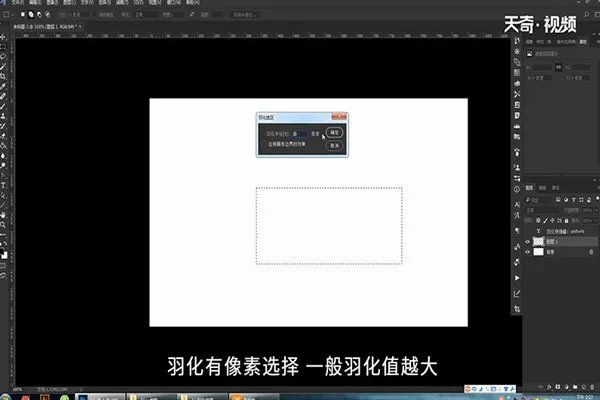Select the Path Selection arrow tool

(3, 195)
